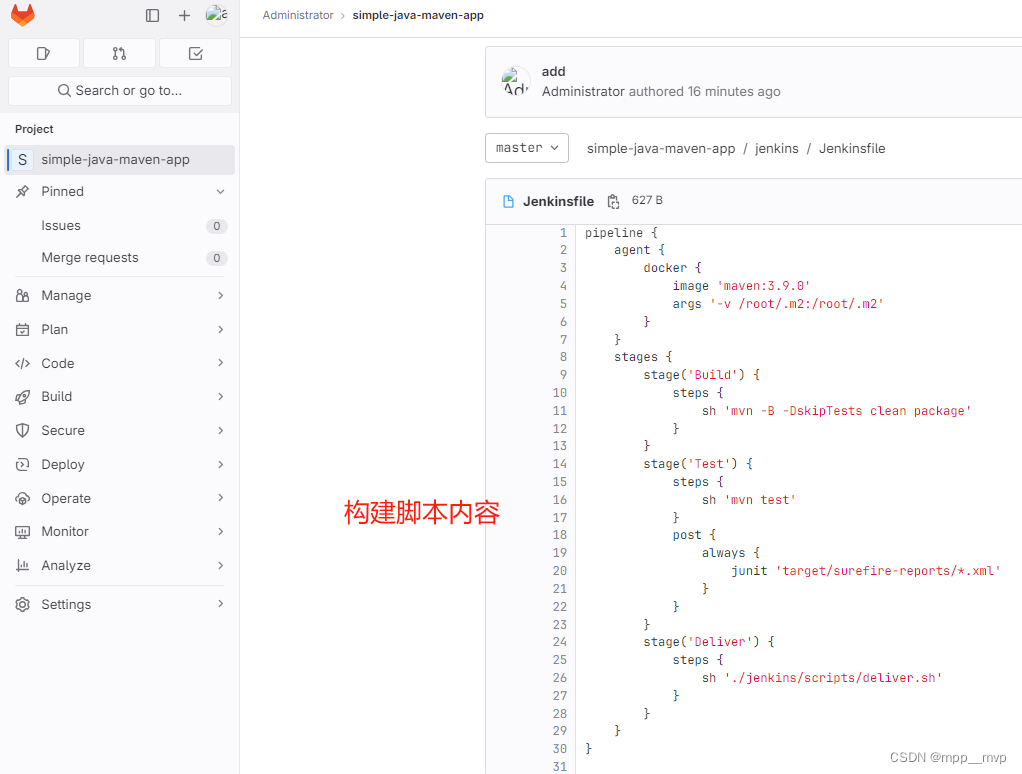
Task: Click the 'maven:3.9.0' image string
Action: click(763, 286)
